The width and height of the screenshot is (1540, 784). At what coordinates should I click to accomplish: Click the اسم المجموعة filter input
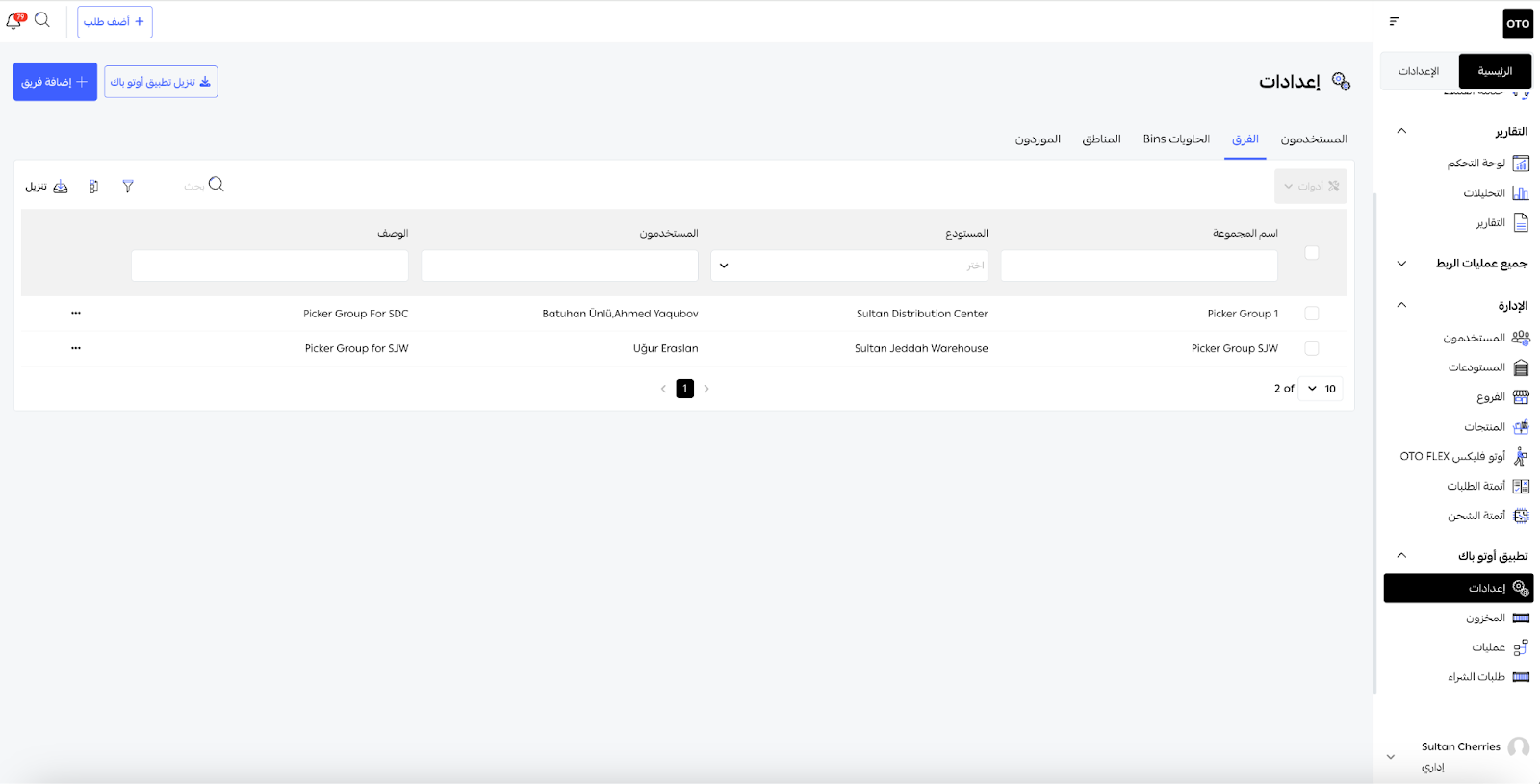coord(1140,266)
